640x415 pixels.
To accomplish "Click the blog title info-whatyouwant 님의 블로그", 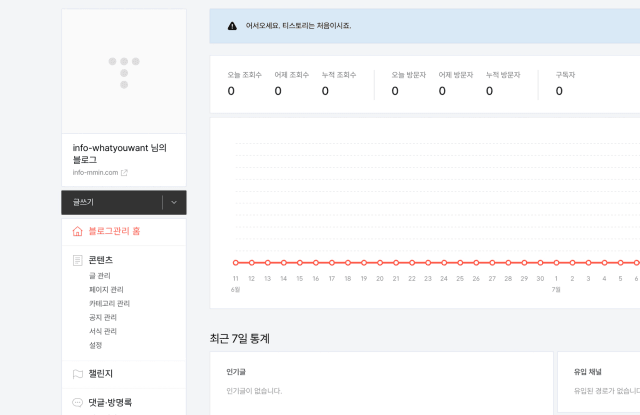I will [x=120, y=153].
